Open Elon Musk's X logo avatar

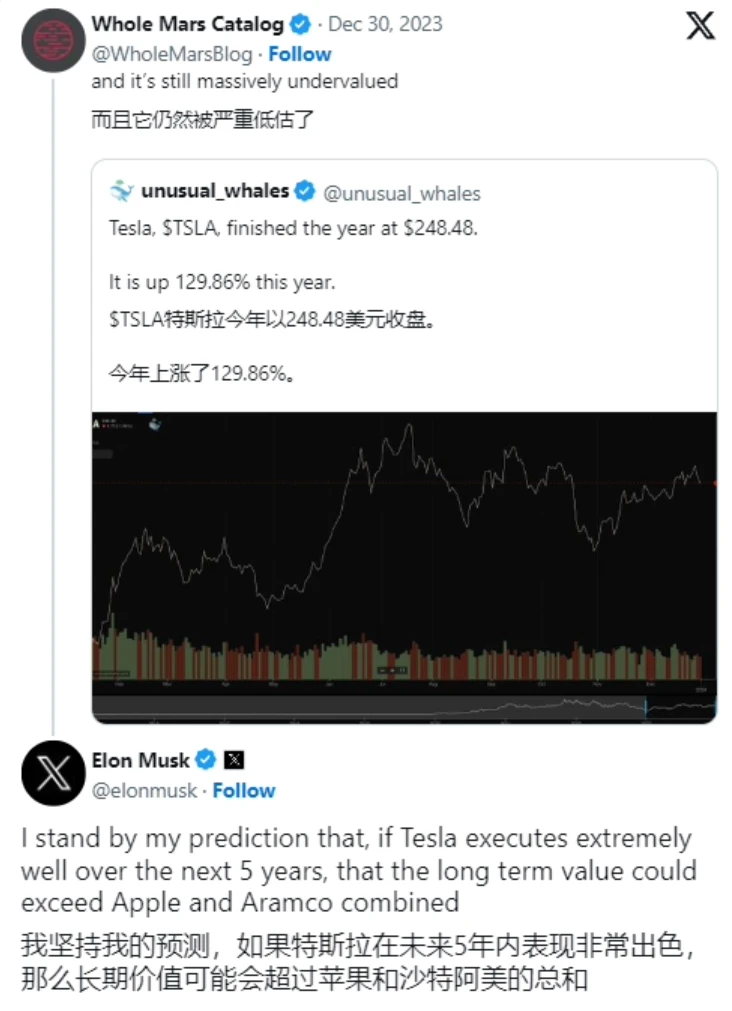coord(52,773)
